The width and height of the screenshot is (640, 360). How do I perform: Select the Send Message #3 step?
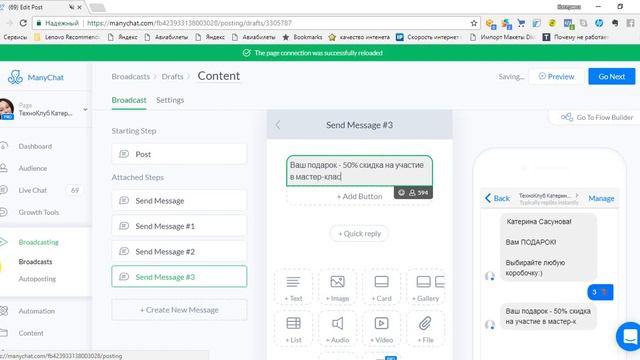(x=179, y=277)
